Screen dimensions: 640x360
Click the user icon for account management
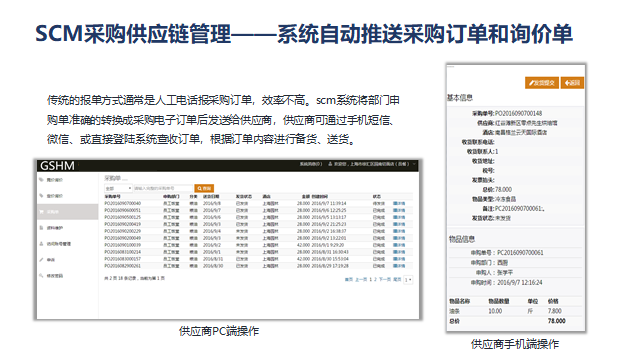click(x=41, y=244)
